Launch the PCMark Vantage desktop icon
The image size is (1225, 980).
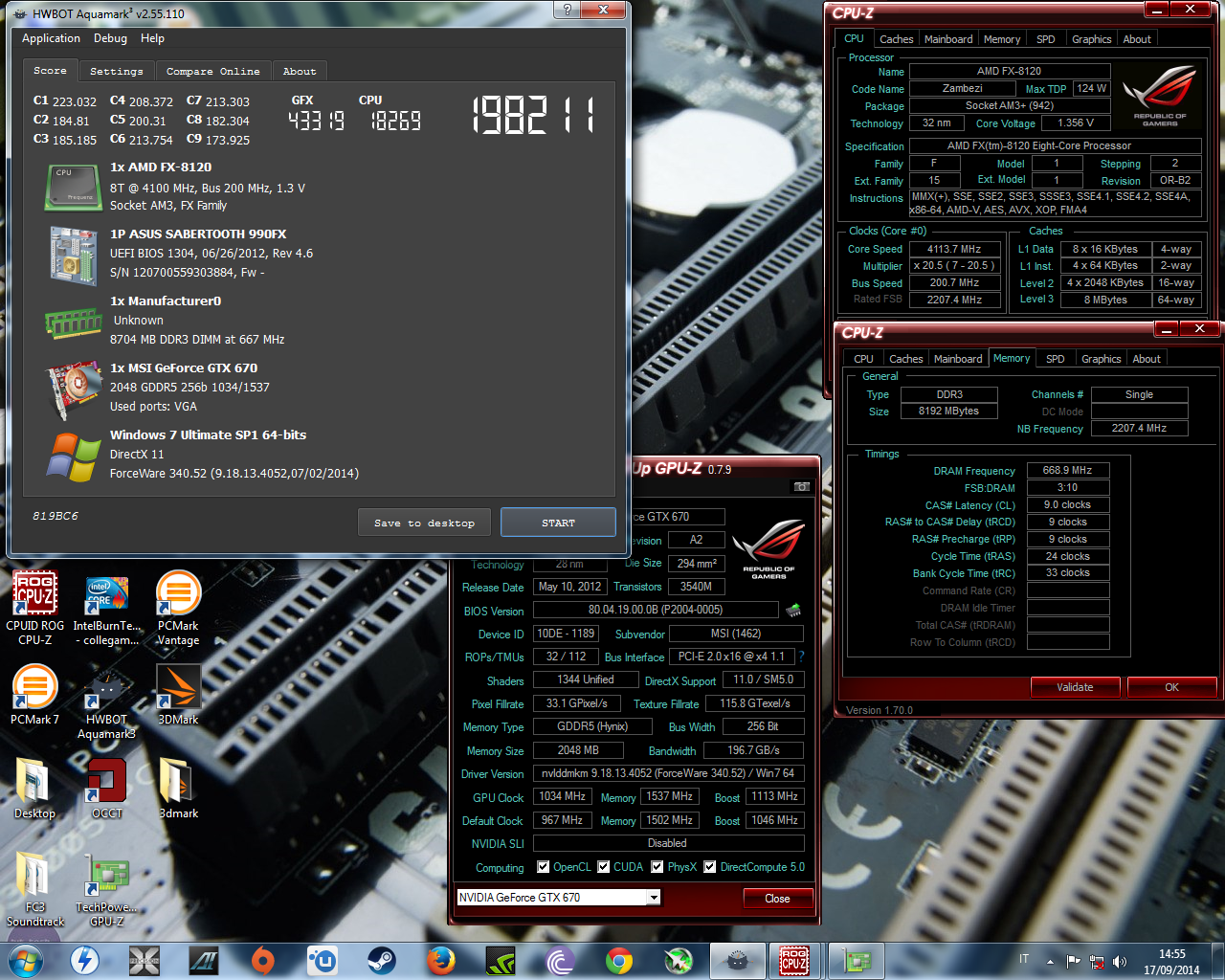(x=178, y=607)
